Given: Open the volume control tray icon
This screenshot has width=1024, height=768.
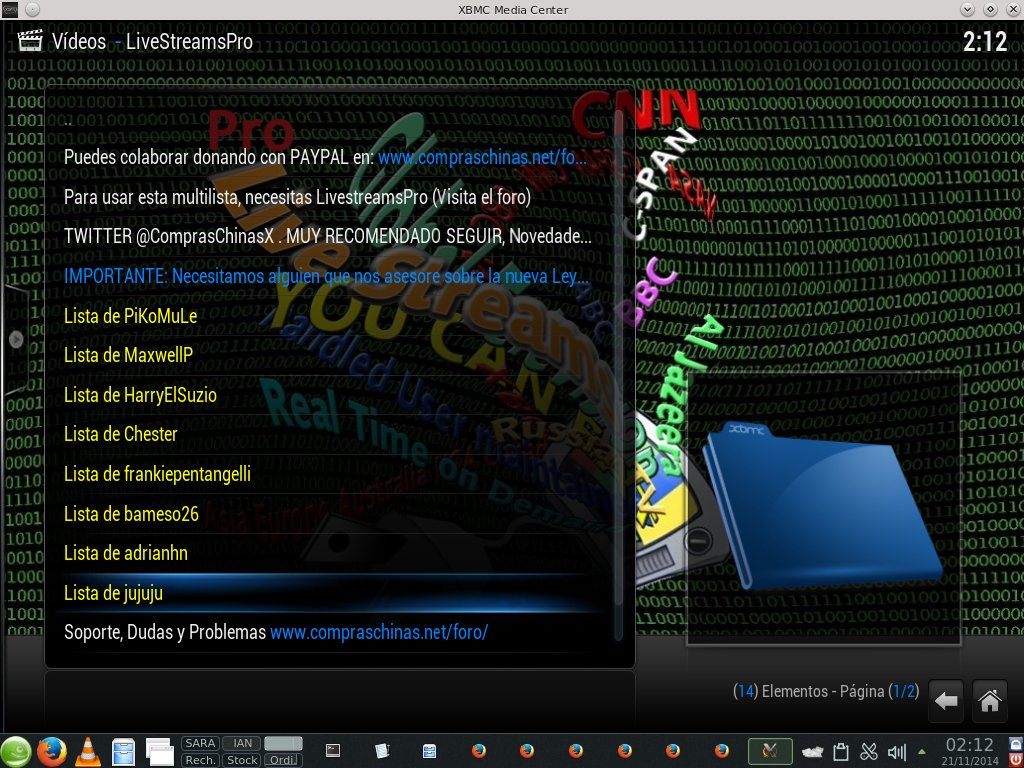Looking at the screenshot, I should [897, 752].
